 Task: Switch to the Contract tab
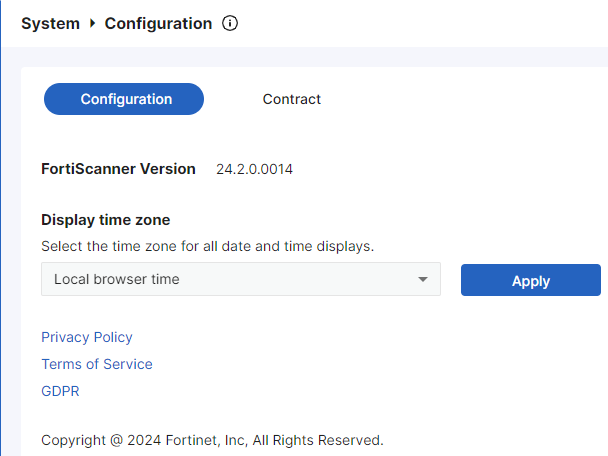(x=291, y=99)
